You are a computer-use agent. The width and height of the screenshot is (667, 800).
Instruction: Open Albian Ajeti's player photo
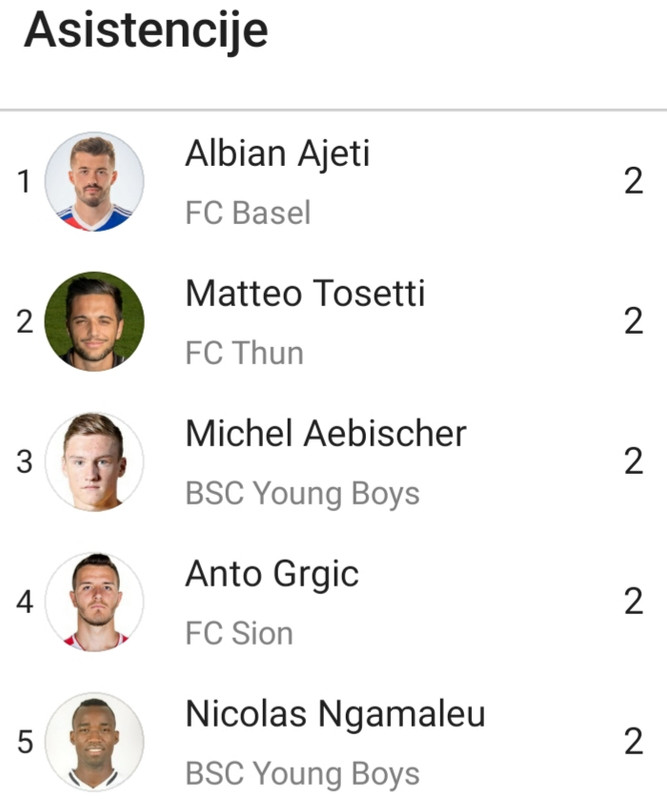[94, 182]
